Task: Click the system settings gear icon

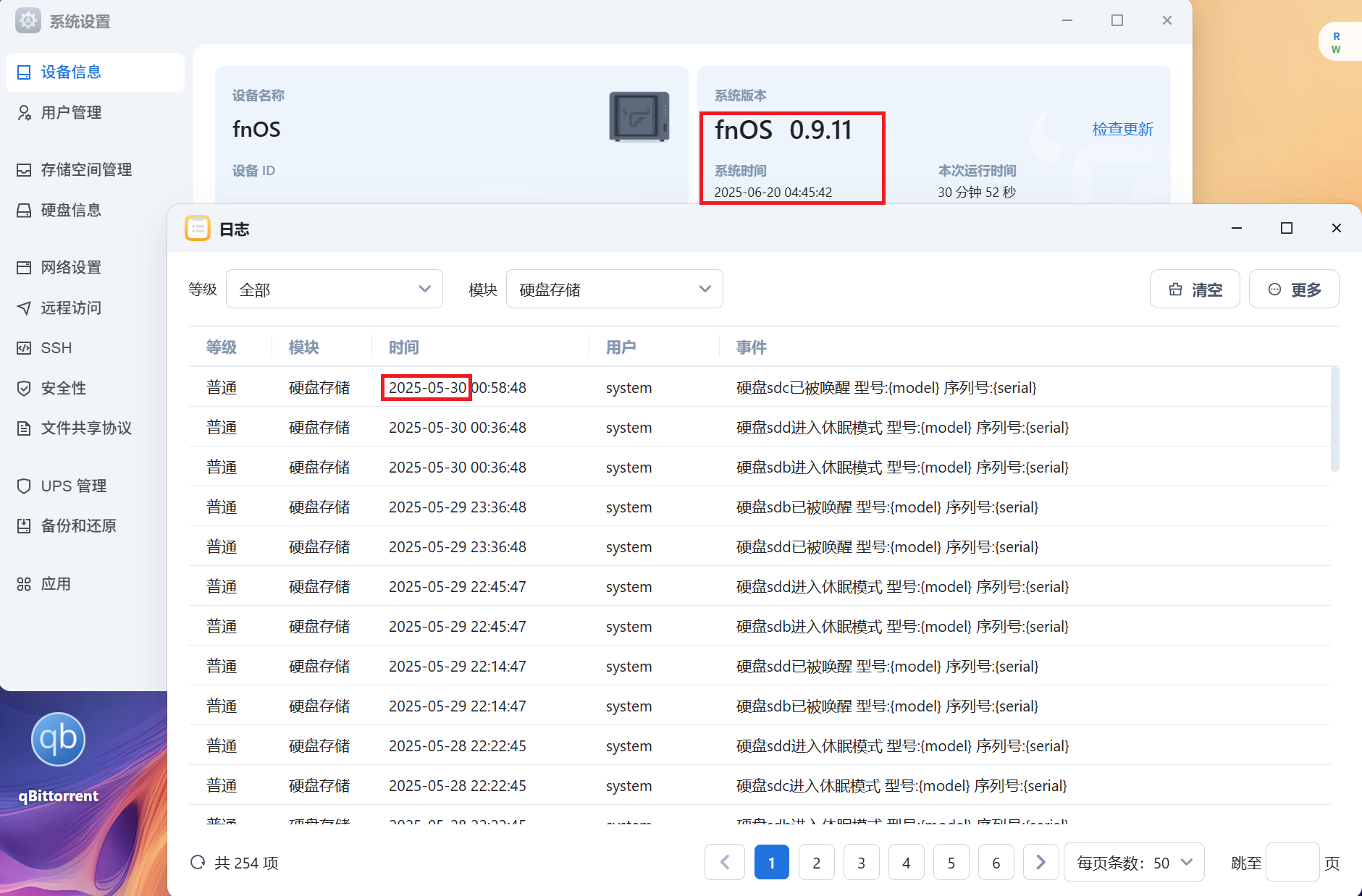Action: tap(28, 20)
